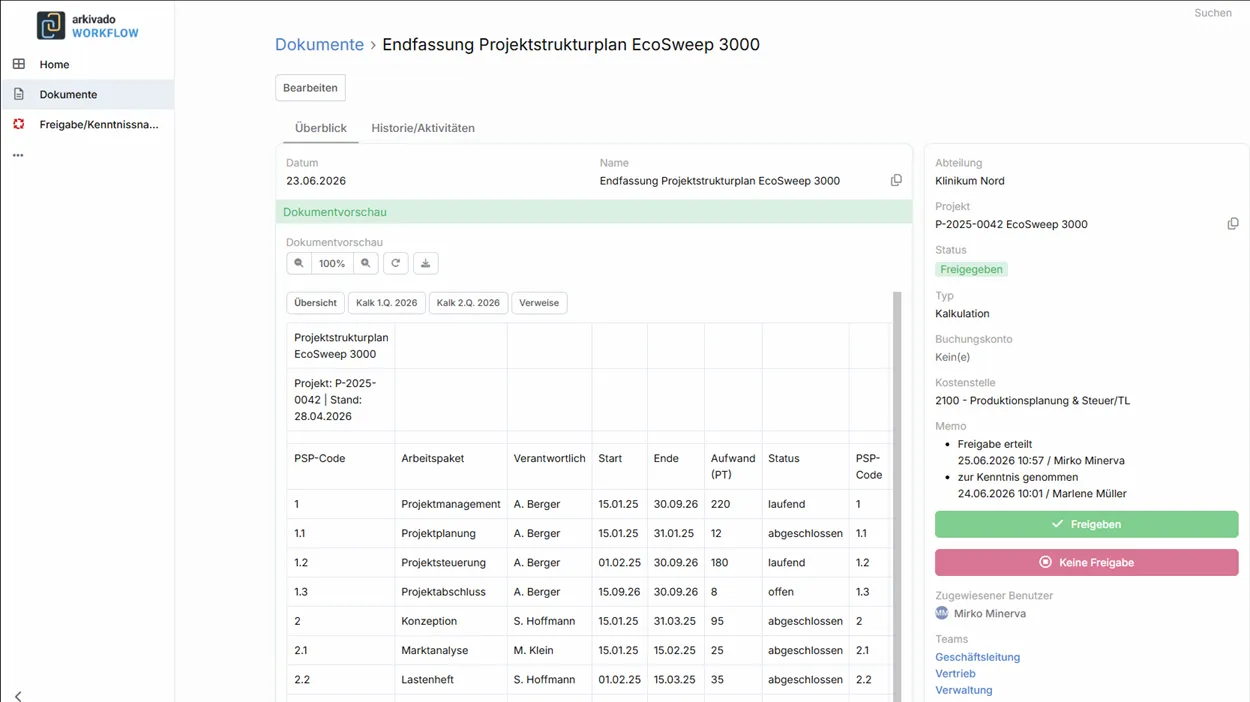The height and width of the screenshot is (702, 1250).
Task: Click the offen status cell
Action: pyautogui.click(x=805, y=592)
